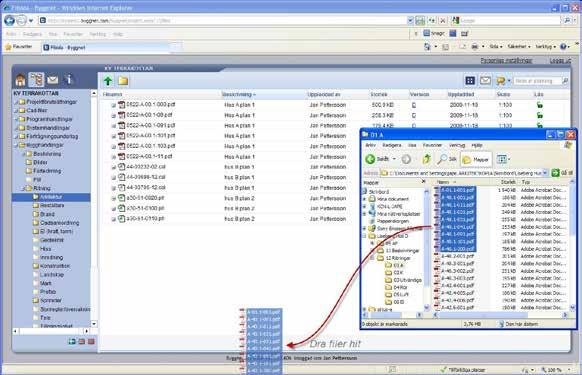Viewport: 582px width, 375px height.
Task: Open the mail envelope icon in sidebar header
Action: coord(52,79)
